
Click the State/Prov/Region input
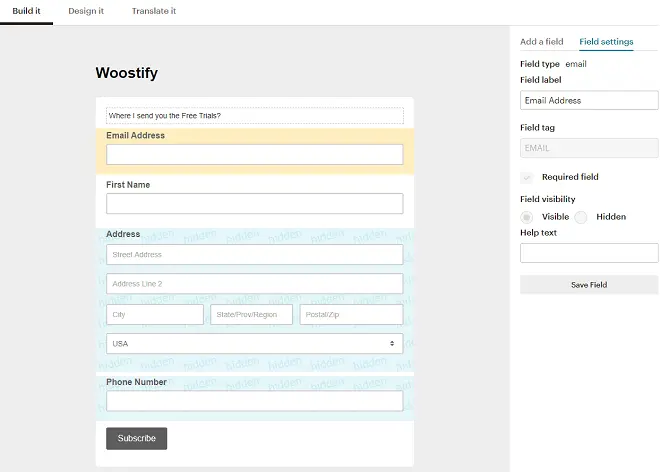coord(251,315)
